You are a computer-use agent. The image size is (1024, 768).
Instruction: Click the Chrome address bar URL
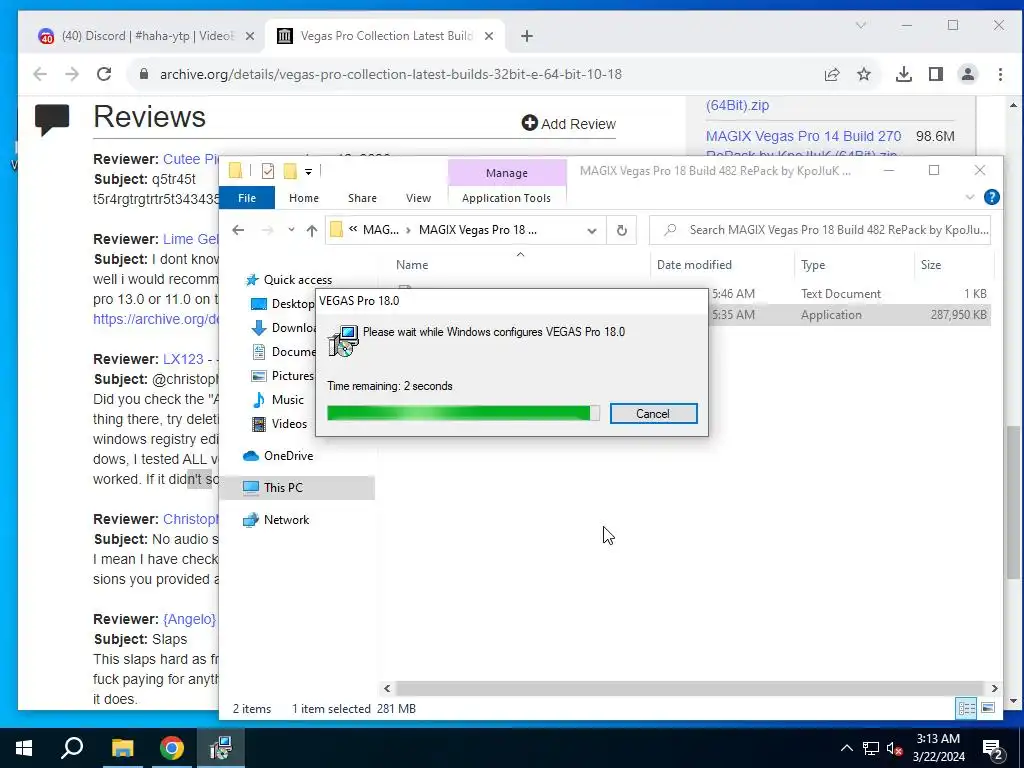coord(391,74)
